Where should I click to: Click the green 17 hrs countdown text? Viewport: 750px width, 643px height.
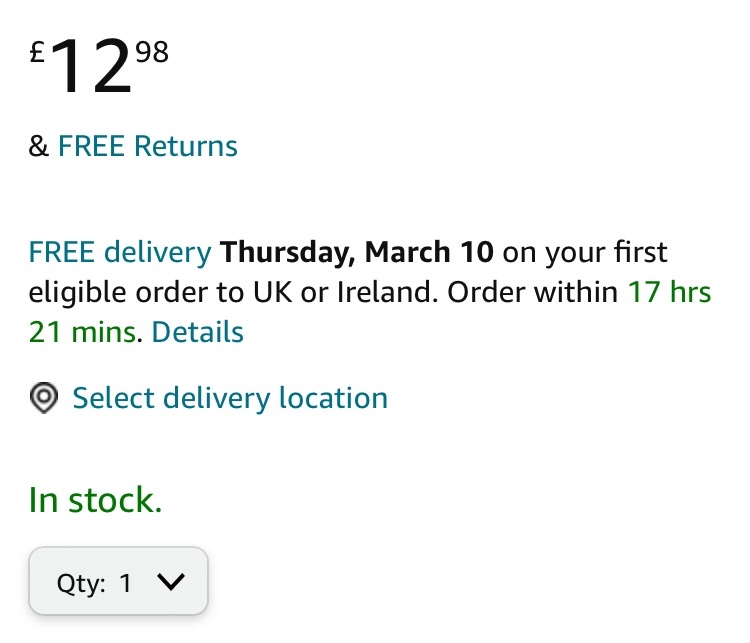[669, 292]
